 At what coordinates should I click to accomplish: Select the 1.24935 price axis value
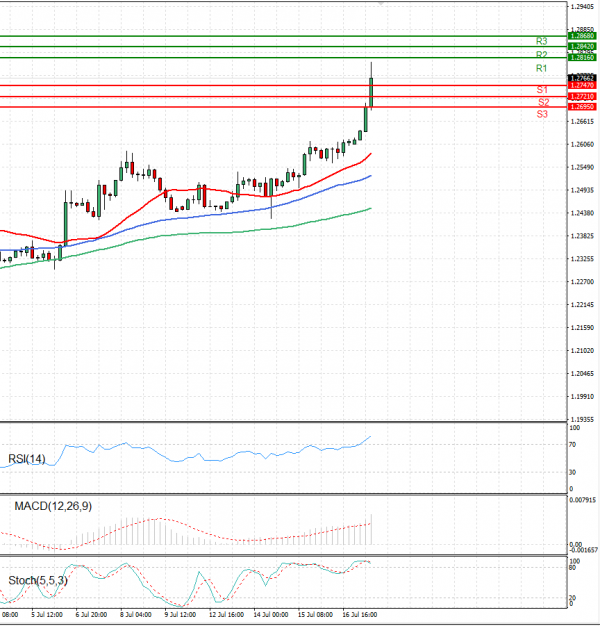(582, 190)
